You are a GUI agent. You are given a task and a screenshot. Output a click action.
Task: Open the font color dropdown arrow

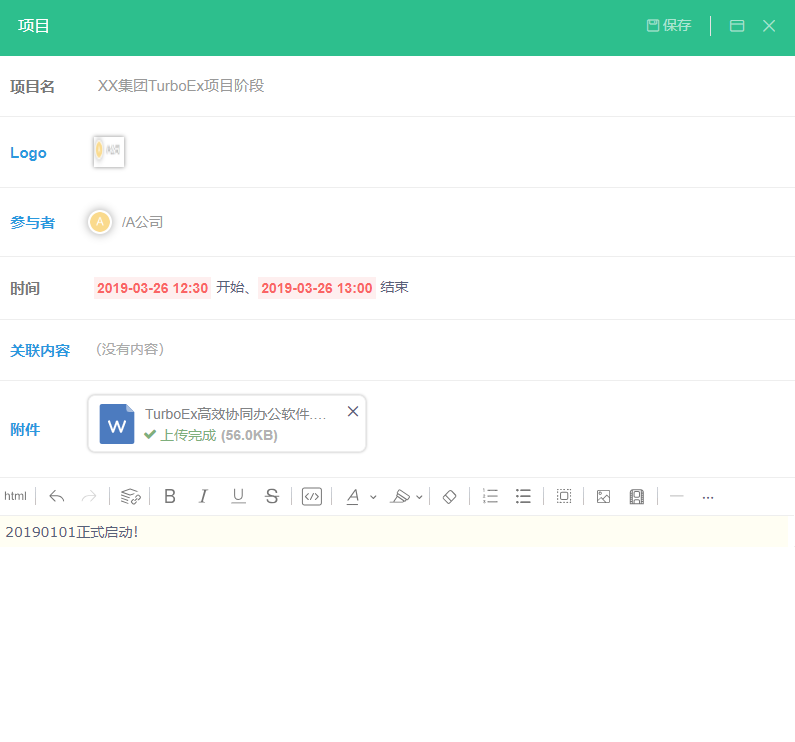tap(373, 497)
